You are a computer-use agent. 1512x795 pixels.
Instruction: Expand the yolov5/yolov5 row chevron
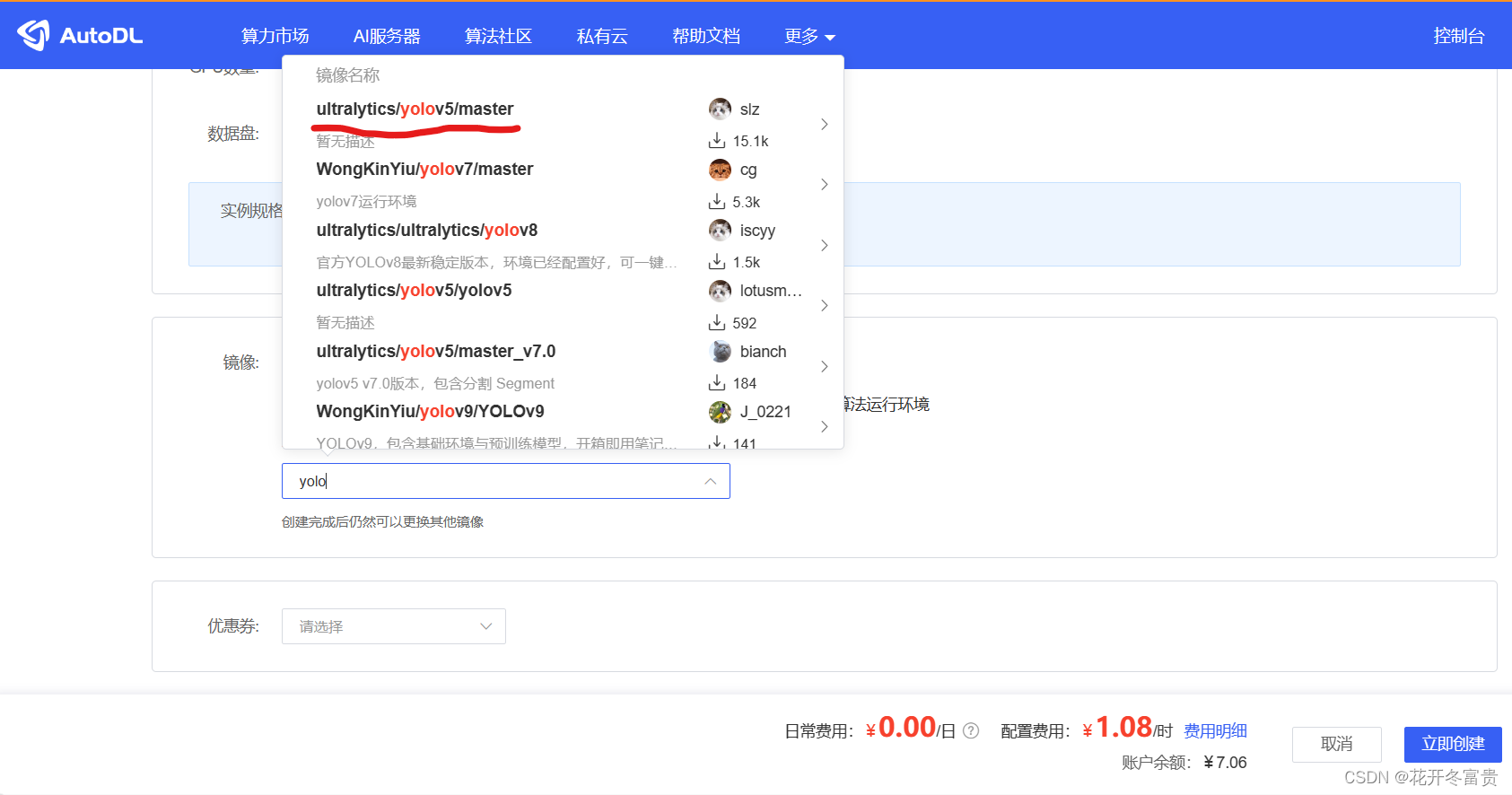(x=824, y=306)
